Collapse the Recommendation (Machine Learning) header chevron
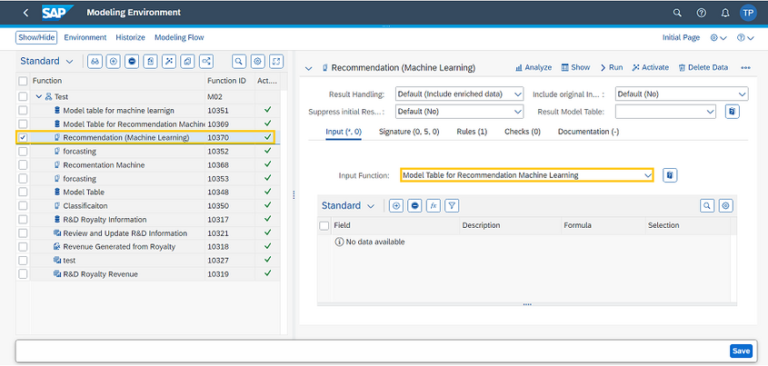 tap(309, 68)
